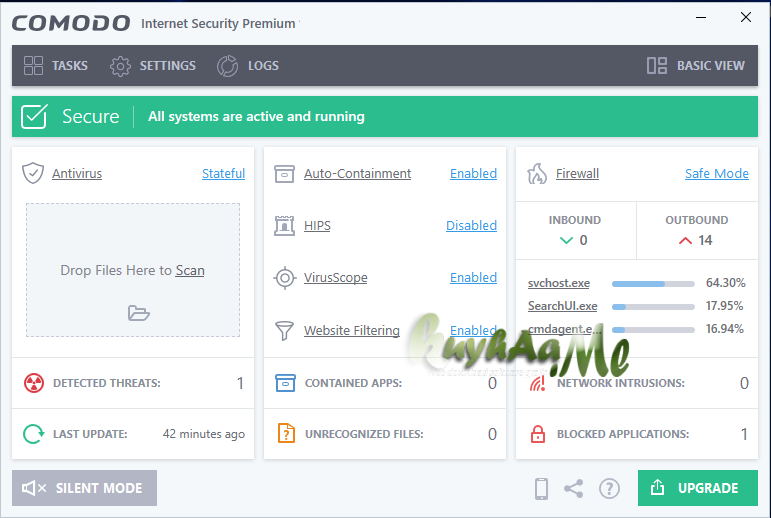The image size is (771, 518).
Task: Click the Blocked Applications lock icon
Action: 538,434
